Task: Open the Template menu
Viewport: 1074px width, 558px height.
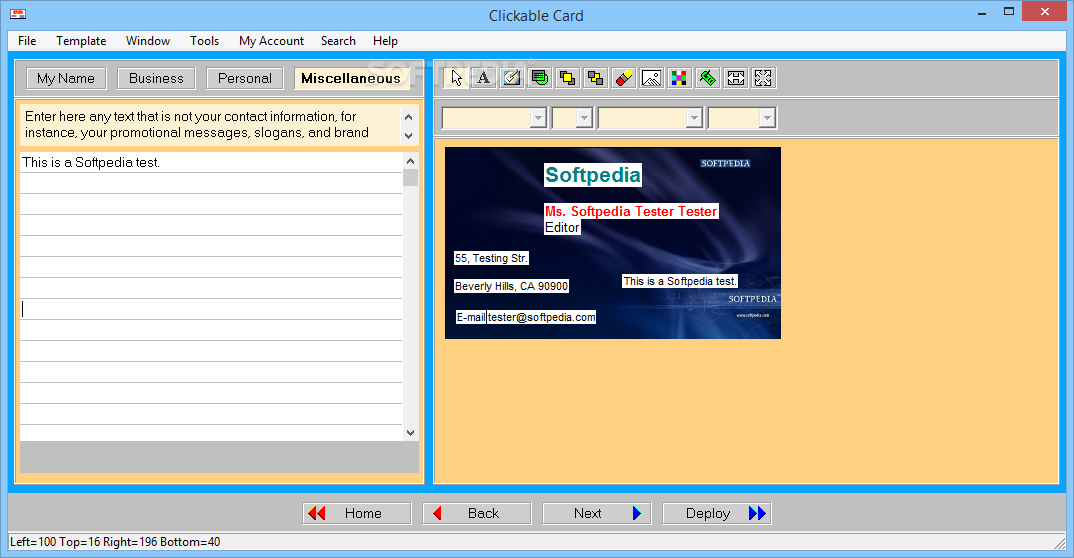Action: (x=81, y=41)
